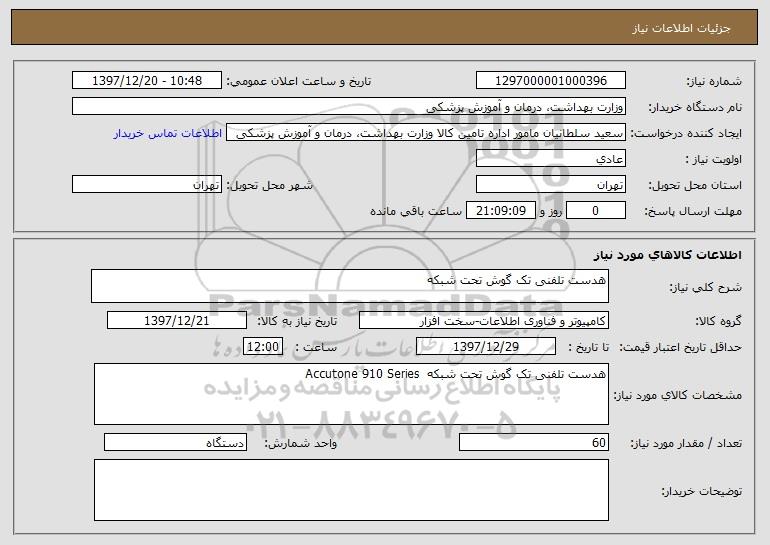The width and height of the screenshot is (770, 545).
Task: Click the تاریخ و ساعت اعلان عمومی label
Action: pyautogui.click(x=299, y=82)
